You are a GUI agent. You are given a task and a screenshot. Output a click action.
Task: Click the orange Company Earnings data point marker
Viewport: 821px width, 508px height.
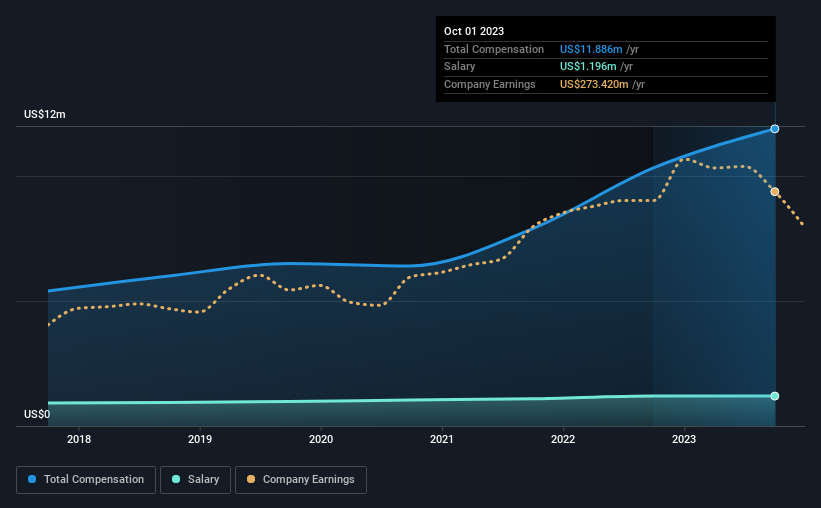coord(774,192)
